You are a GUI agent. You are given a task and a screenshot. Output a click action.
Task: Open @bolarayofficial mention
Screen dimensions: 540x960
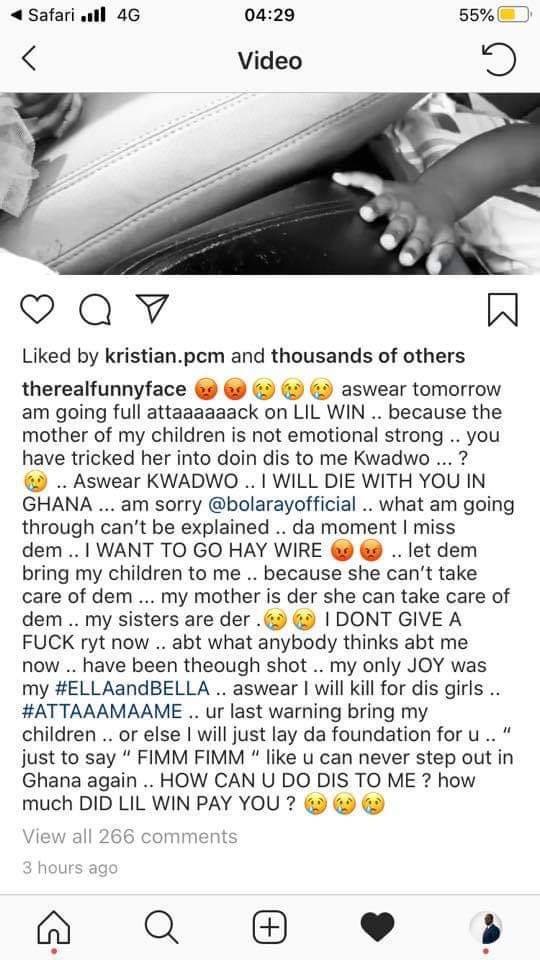[x=282, y=504]
